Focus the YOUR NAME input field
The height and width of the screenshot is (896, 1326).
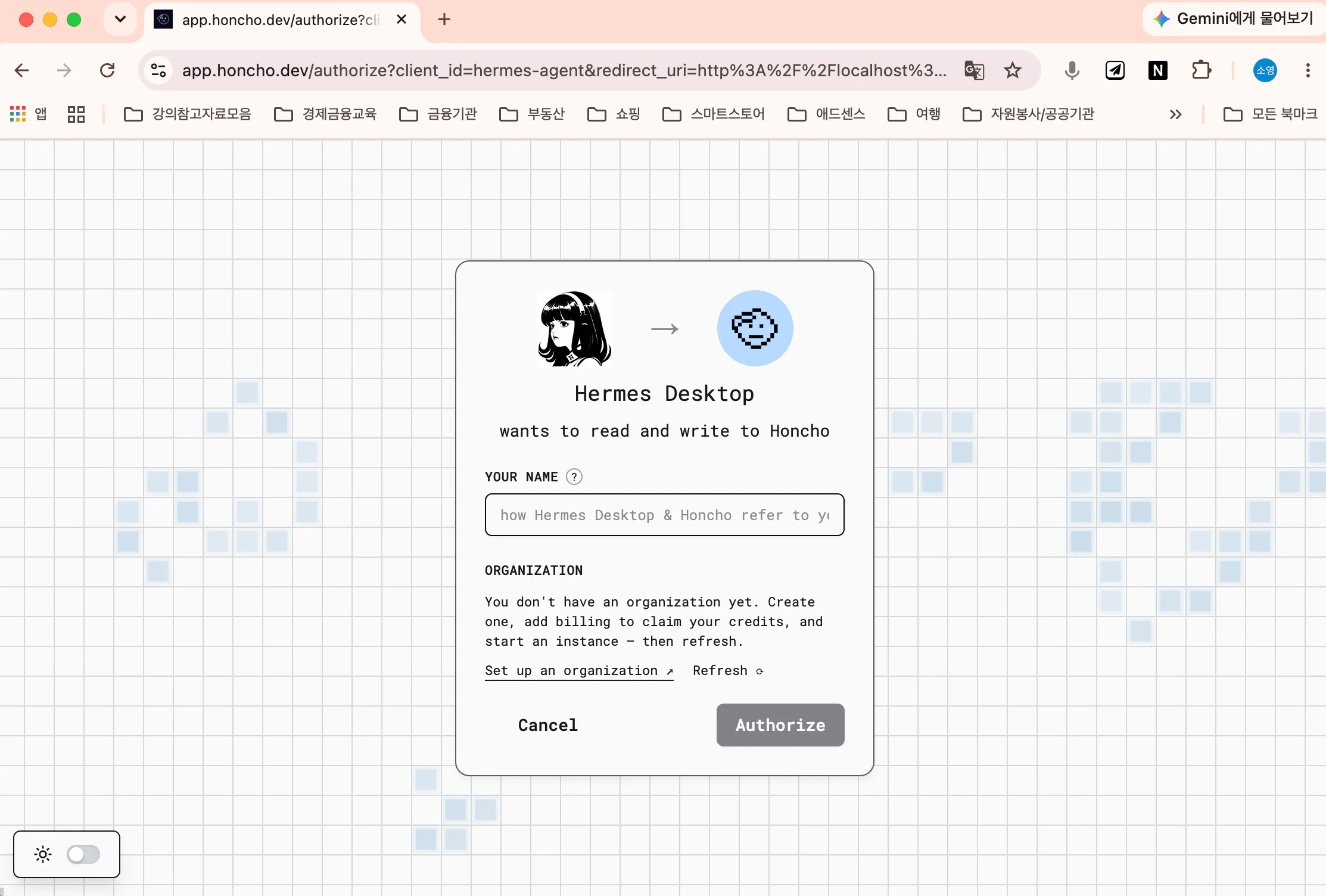tap(665, 515)
